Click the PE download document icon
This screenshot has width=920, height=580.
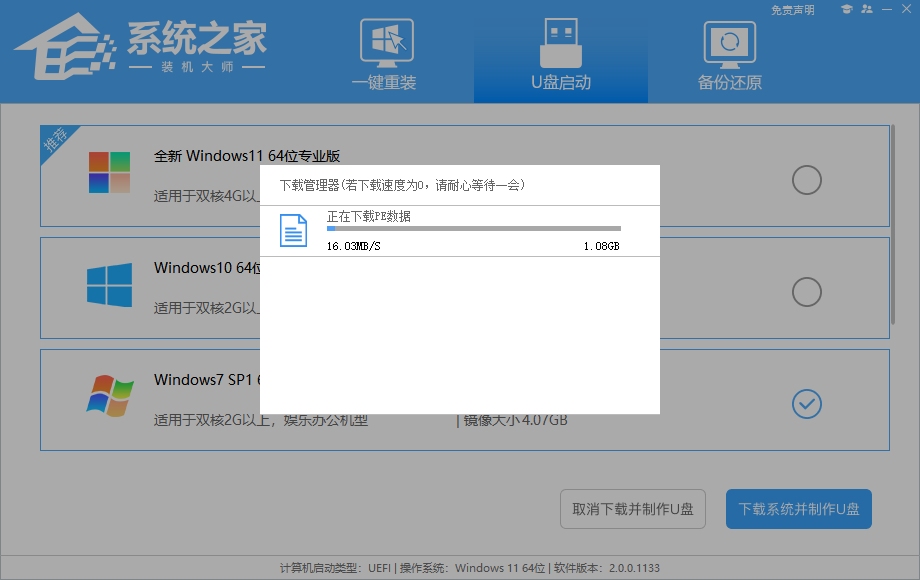pos(293,230)
